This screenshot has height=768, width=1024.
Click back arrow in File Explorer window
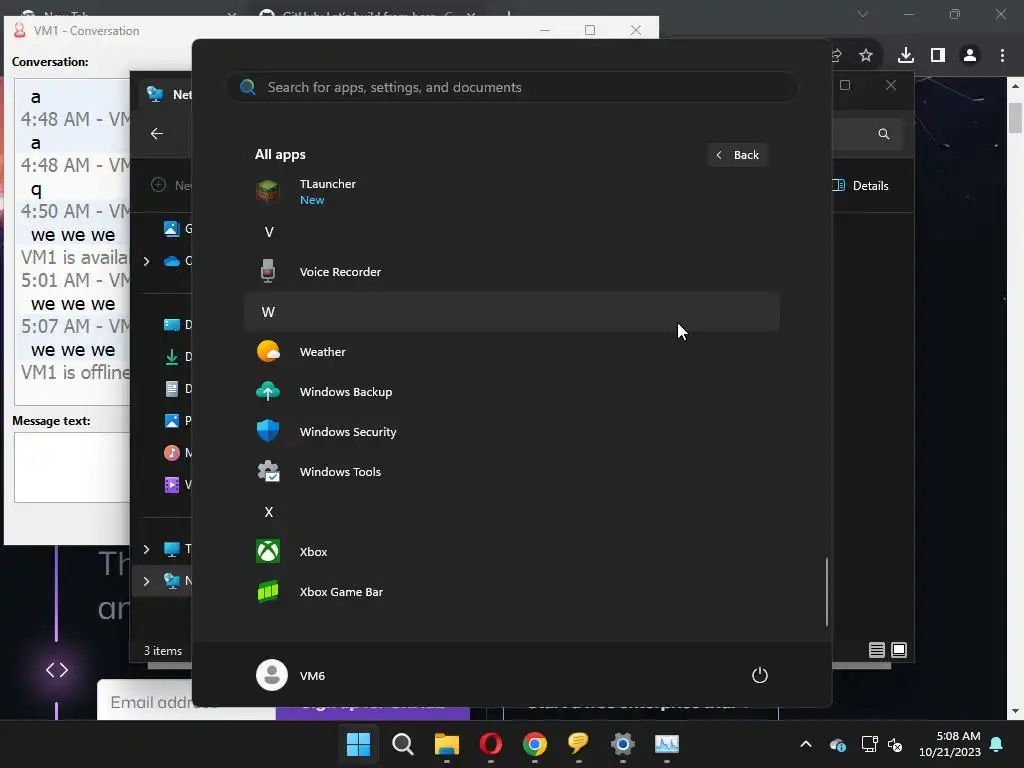[x=157, y=134]
